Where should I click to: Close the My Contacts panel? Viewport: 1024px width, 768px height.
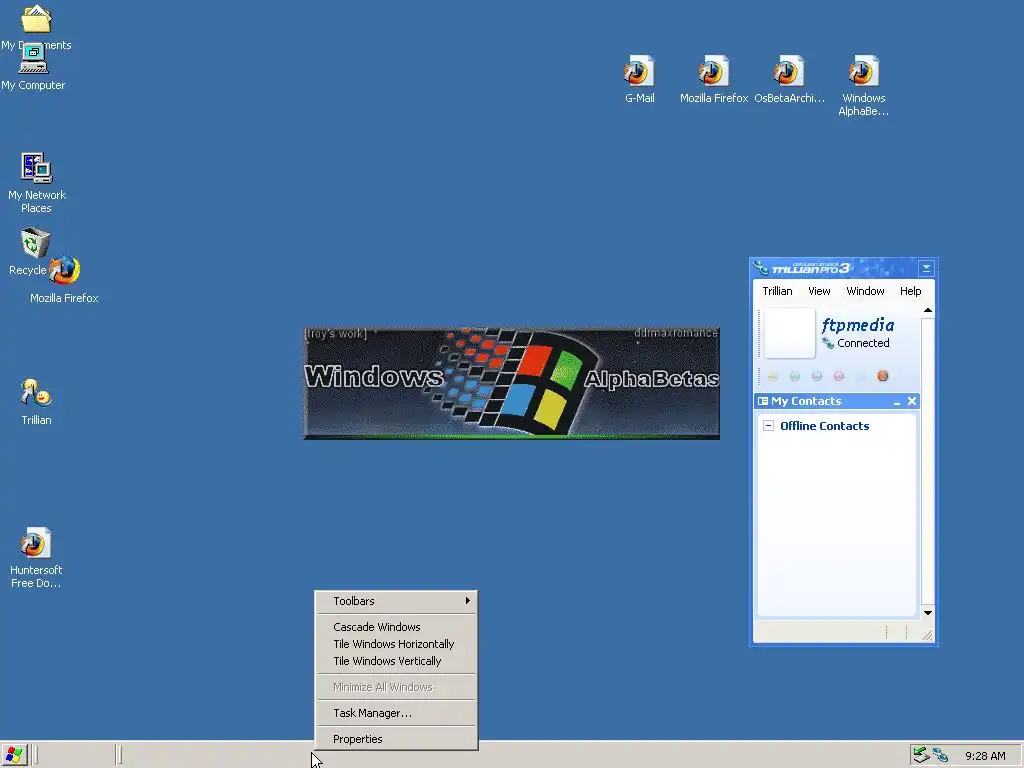click(x=912, y=401)
